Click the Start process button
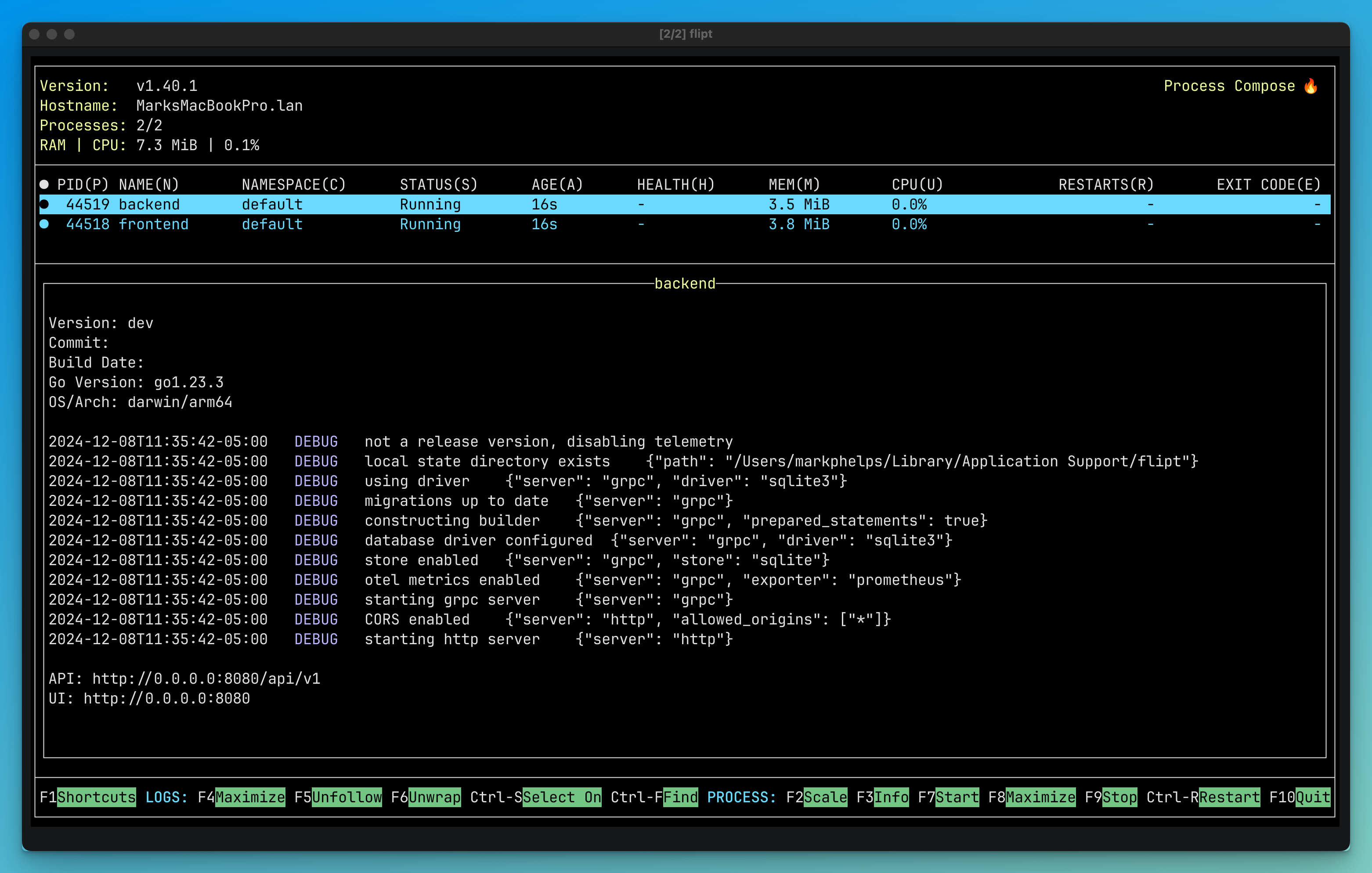The height and width of the screenshot is (873, 1372). click(x=957, y=797)
